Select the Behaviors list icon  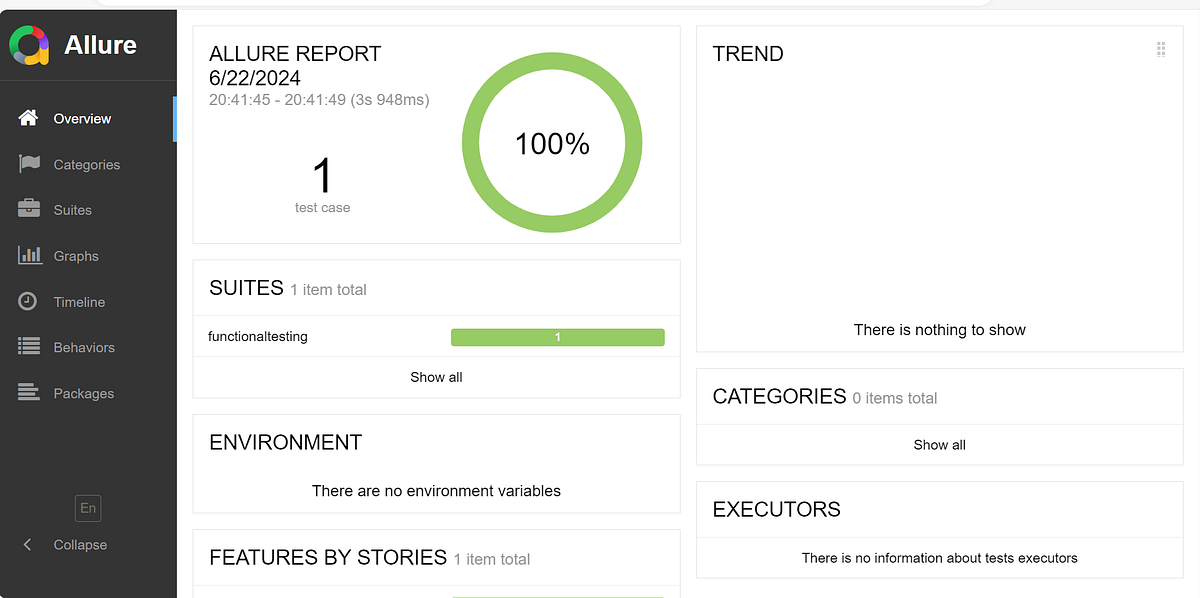click(x=31, y=347)
